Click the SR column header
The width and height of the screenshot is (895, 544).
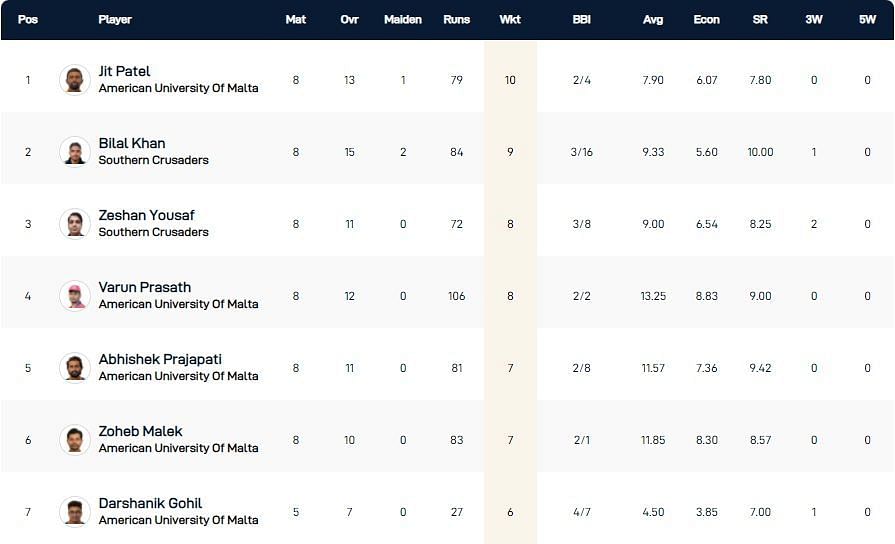760,19
